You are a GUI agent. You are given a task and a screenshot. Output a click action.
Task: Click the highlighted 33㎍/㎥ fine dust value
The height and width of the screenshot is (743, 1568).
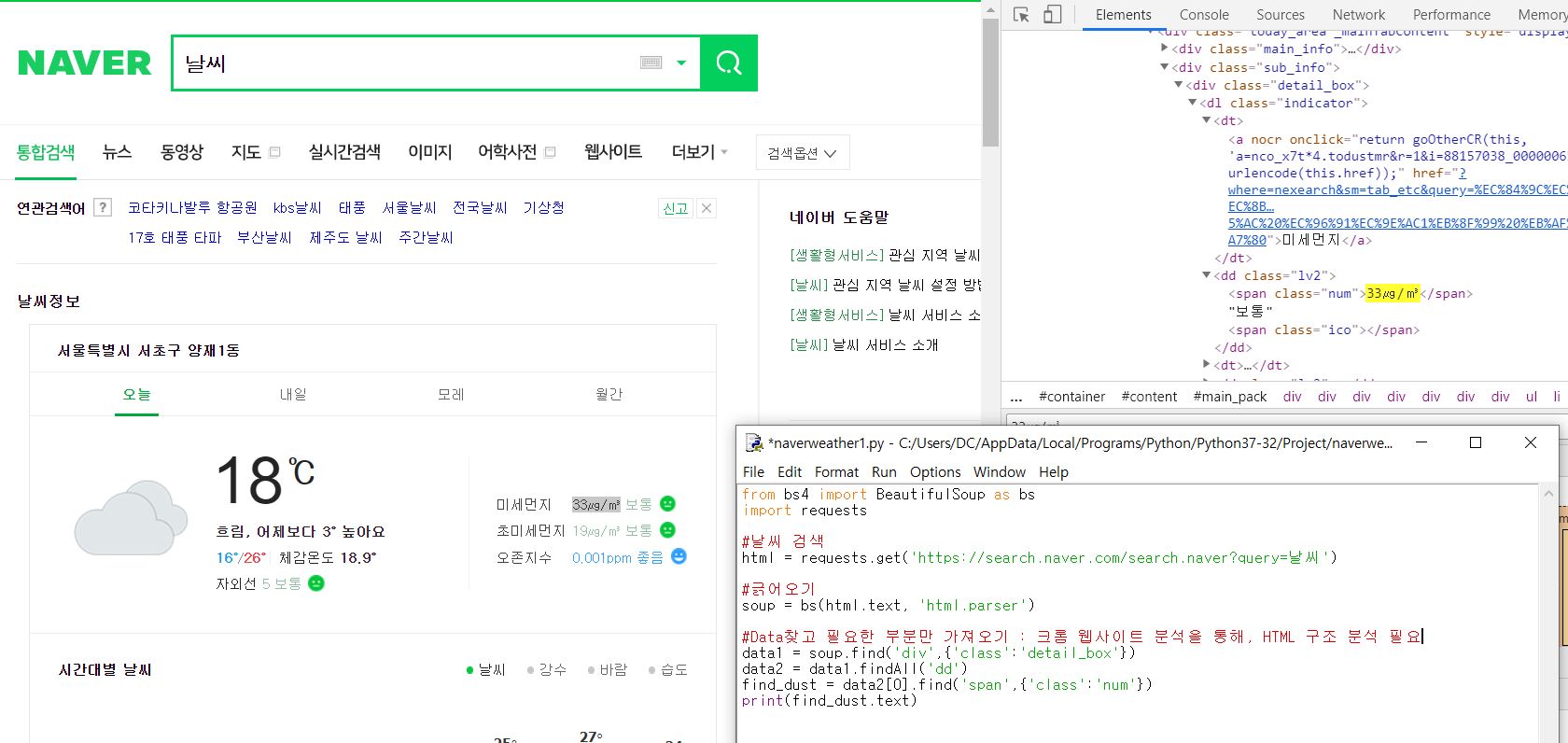tap(595, 504)
